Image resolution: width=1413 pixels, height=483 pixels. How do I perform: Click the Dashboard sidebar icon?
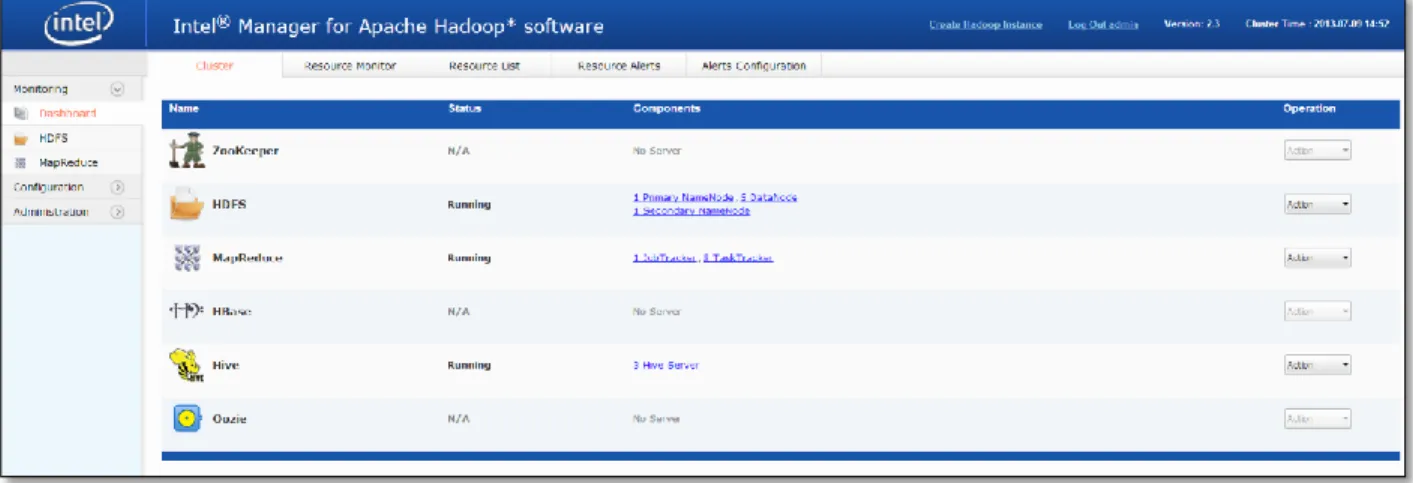coord(21,114)
